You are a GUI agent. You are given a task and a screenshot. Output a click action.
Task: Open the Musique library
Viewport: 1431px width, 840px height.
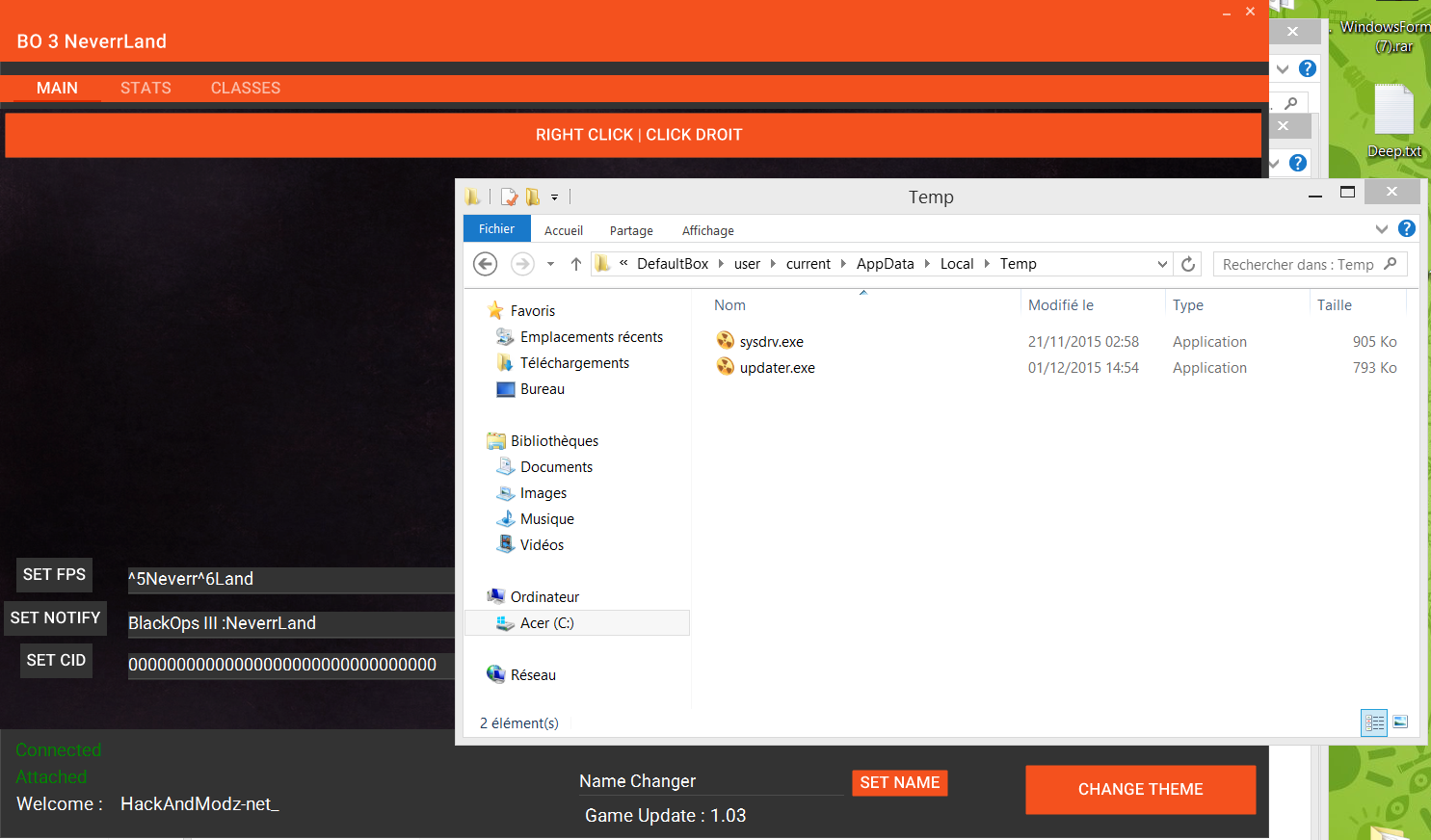coord(546,518)
